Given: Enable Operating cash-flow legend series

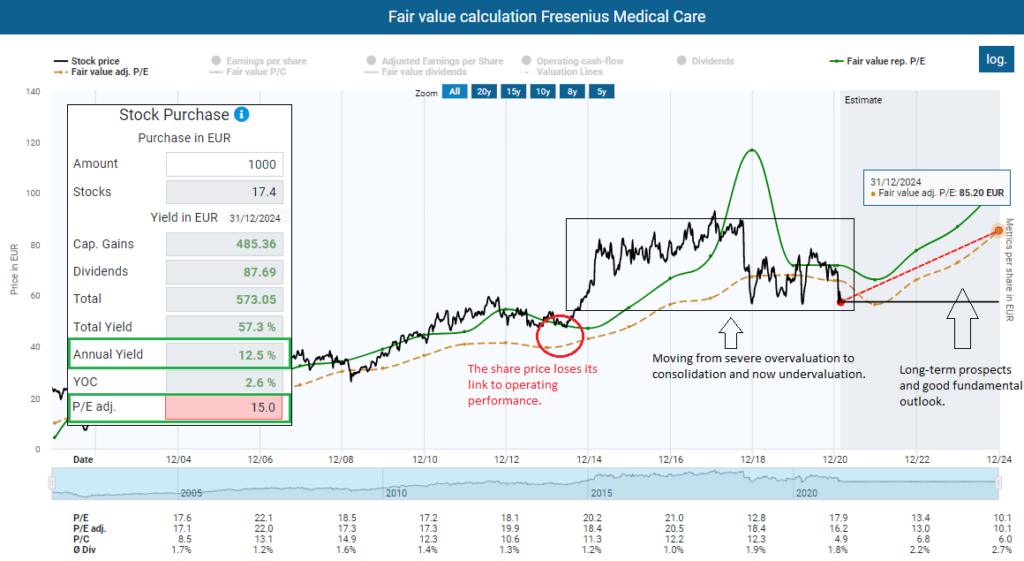Looking at the screenshot, I should click(x=573, y=61).
